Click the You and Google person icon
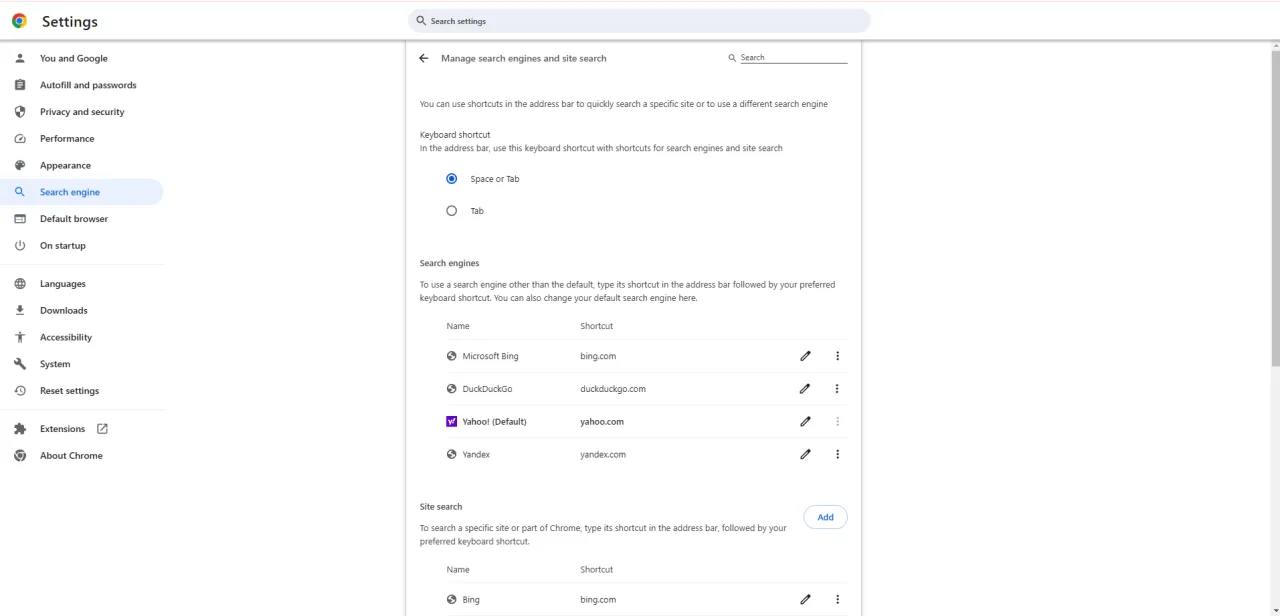The width and height of the screenshot is (1280, 616). coord(21,58)
